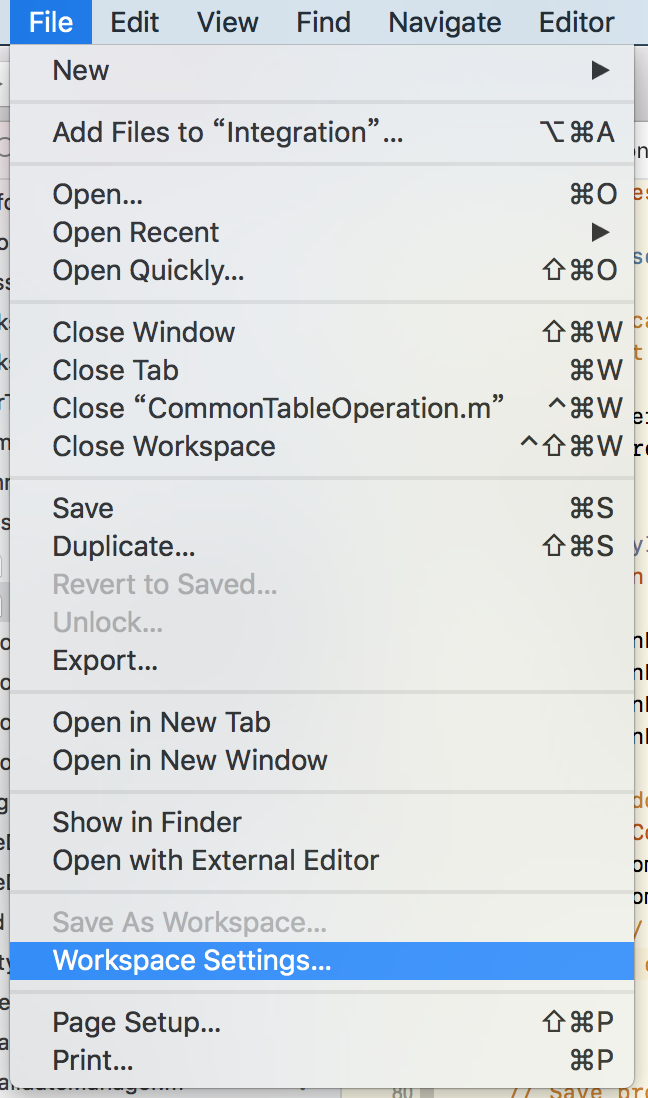Choose Close Tab

click(115, 371)
